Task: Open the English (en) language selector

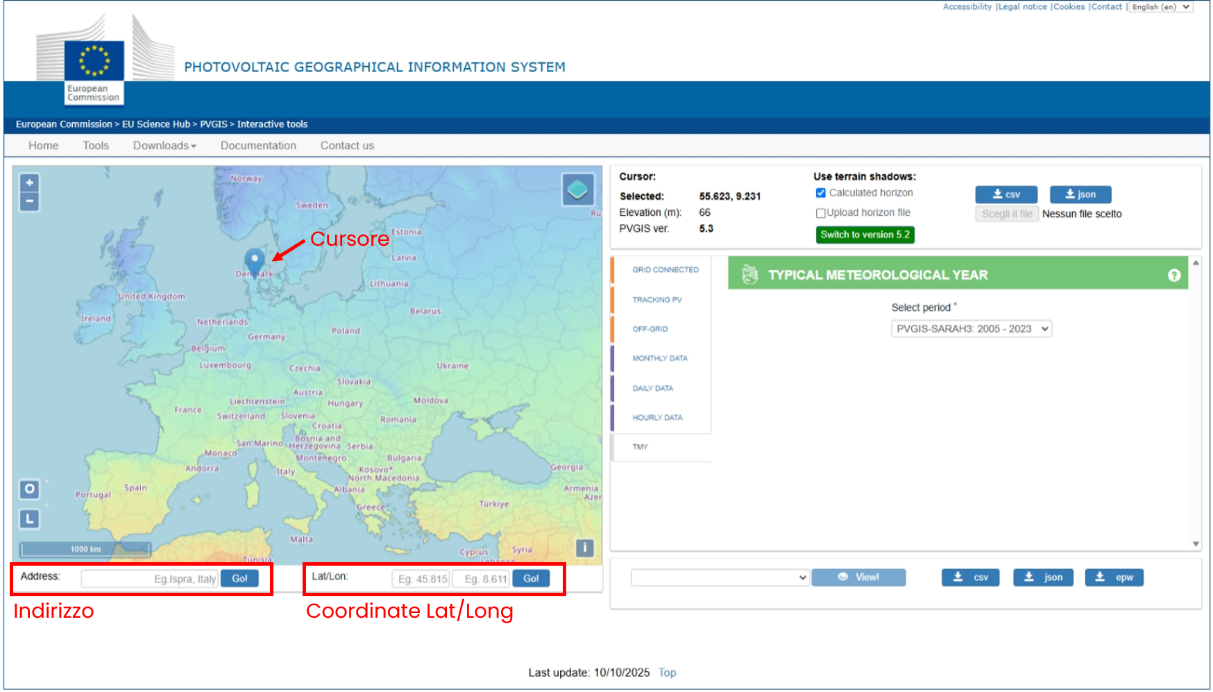Action: point(1161,7)
